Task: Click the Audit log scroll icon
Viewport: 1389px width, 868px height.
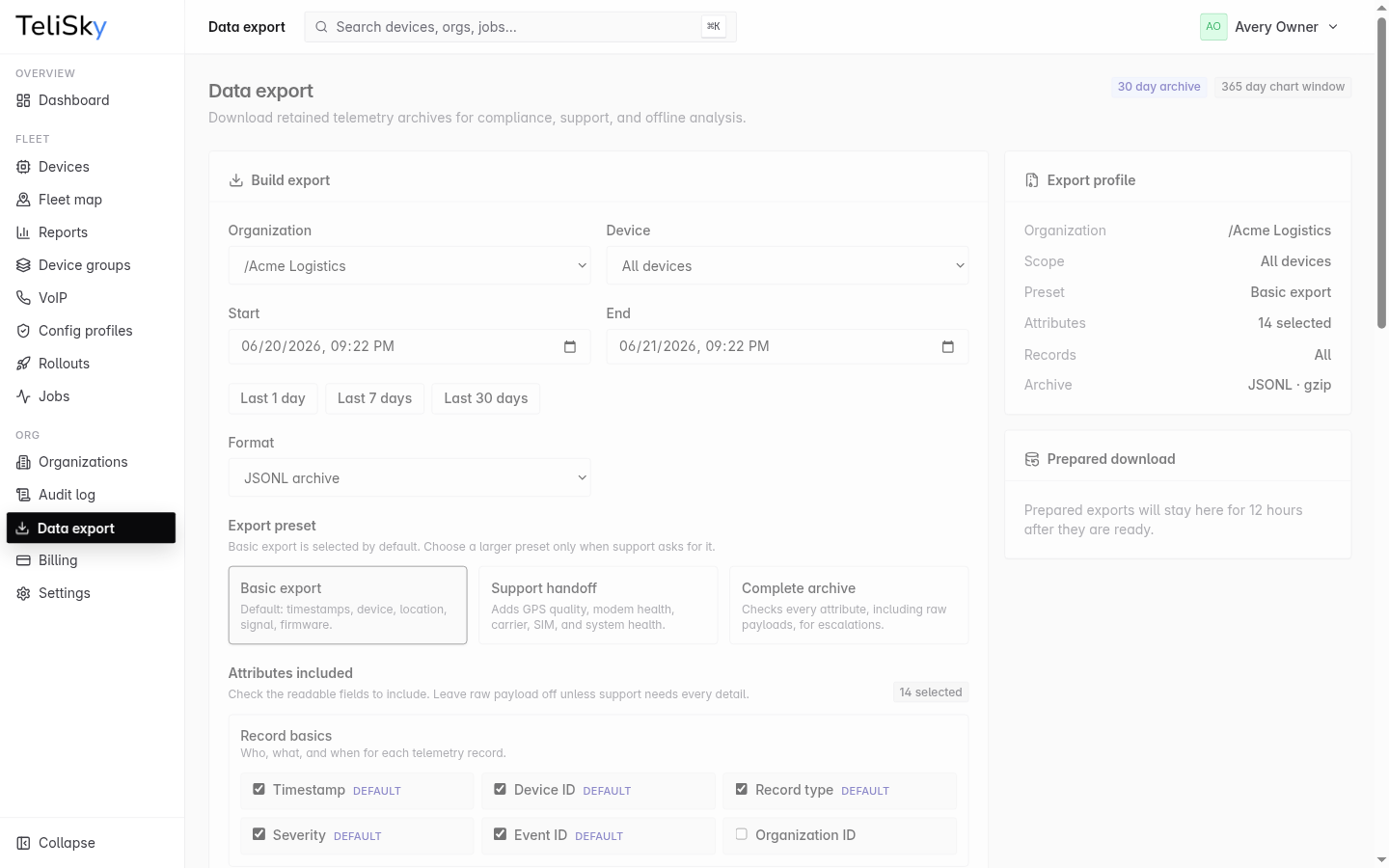Action: (x=23, y=495)
